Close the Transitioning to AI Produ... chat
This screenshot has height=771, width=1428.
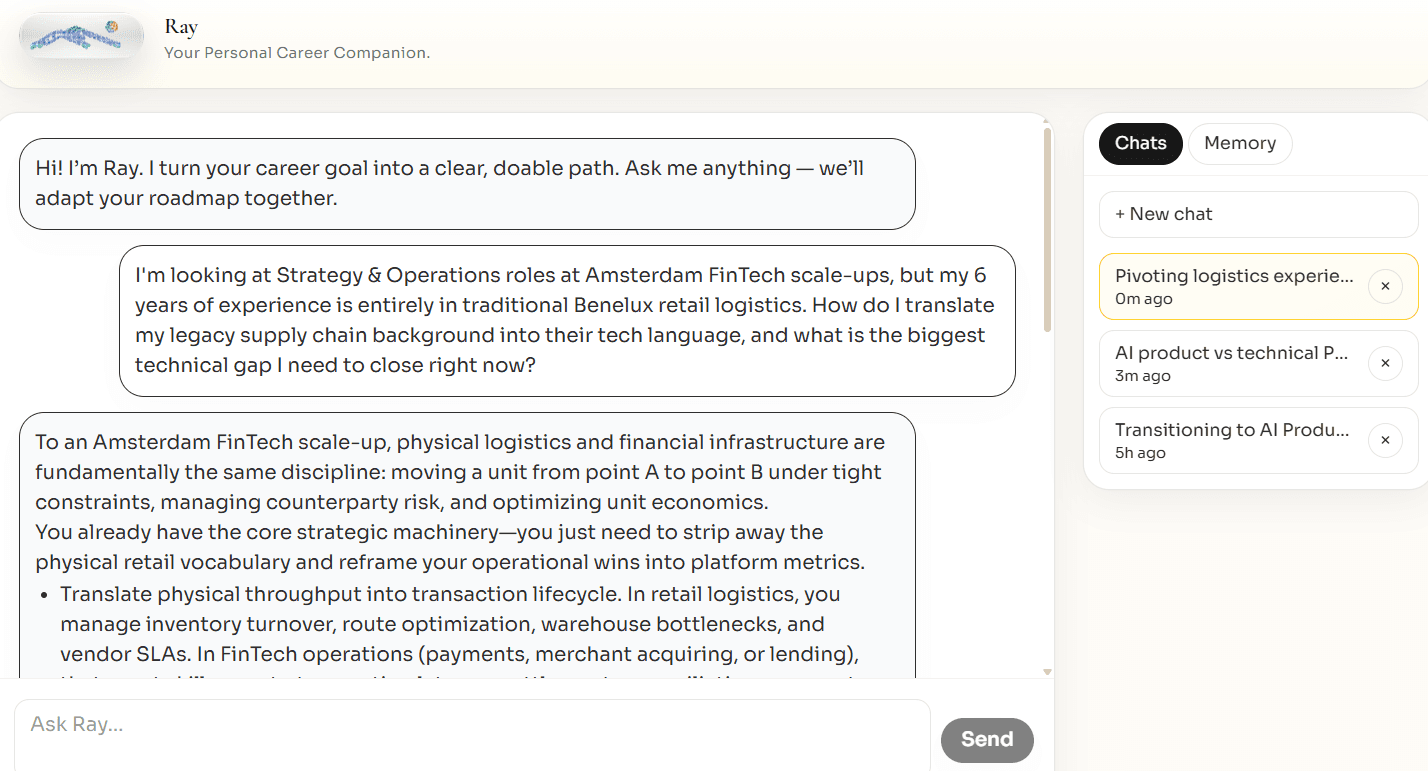pos(1385,440)
